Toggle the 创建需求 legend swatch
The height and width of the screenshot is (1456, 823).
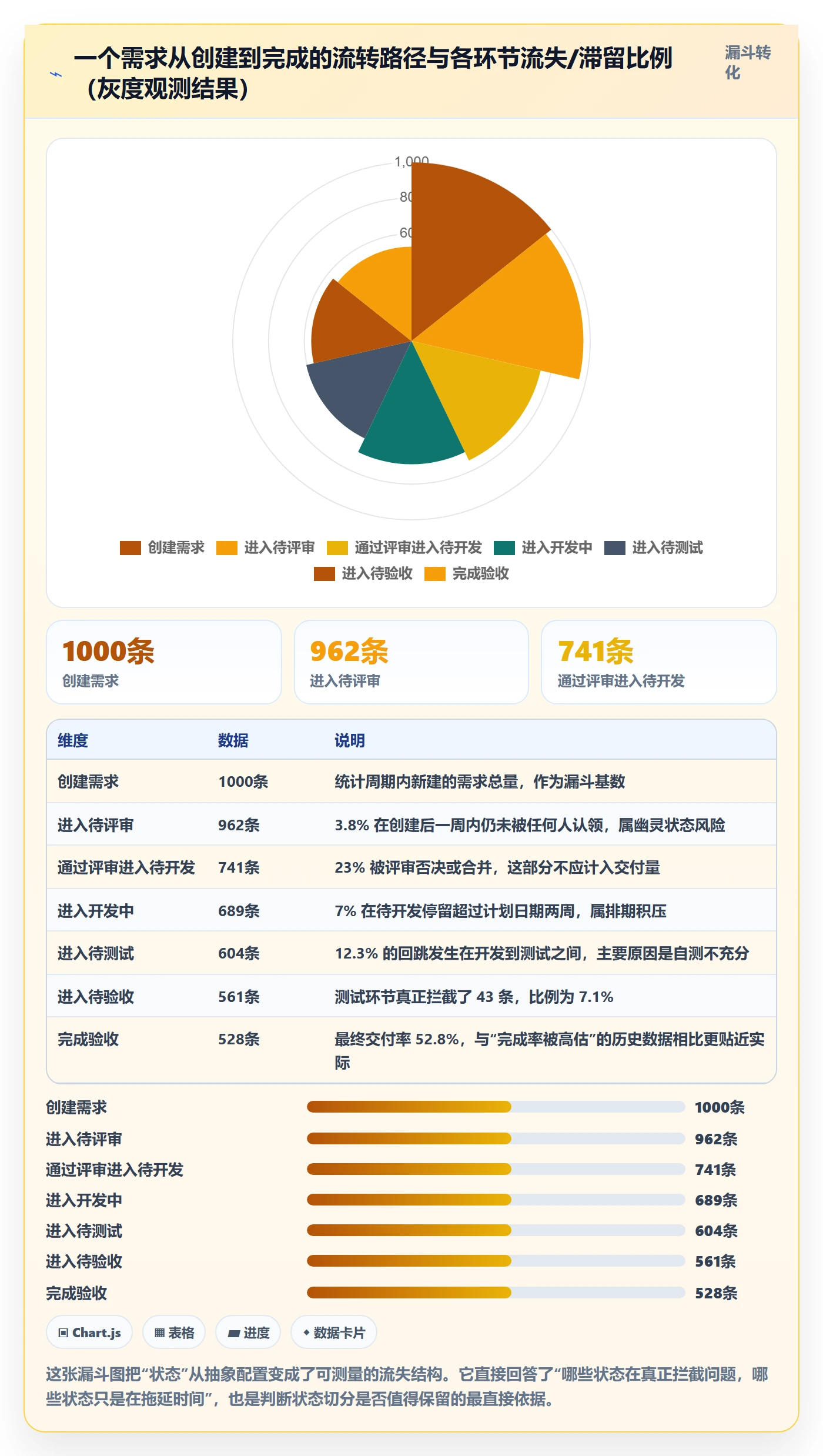130,548
